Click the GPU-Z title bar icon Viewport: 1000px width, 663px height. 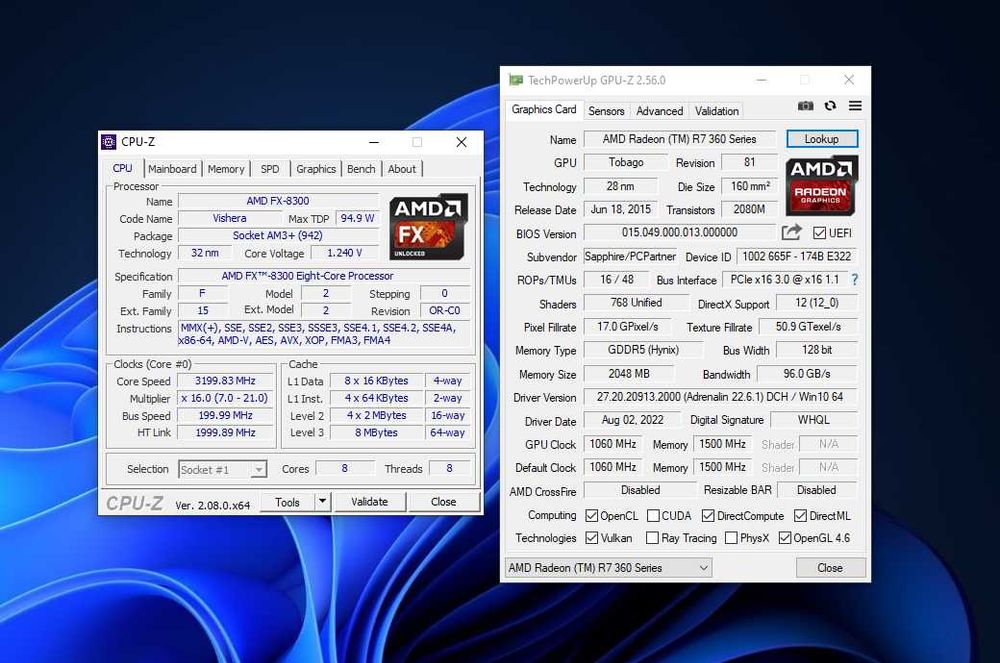point(515,80)
